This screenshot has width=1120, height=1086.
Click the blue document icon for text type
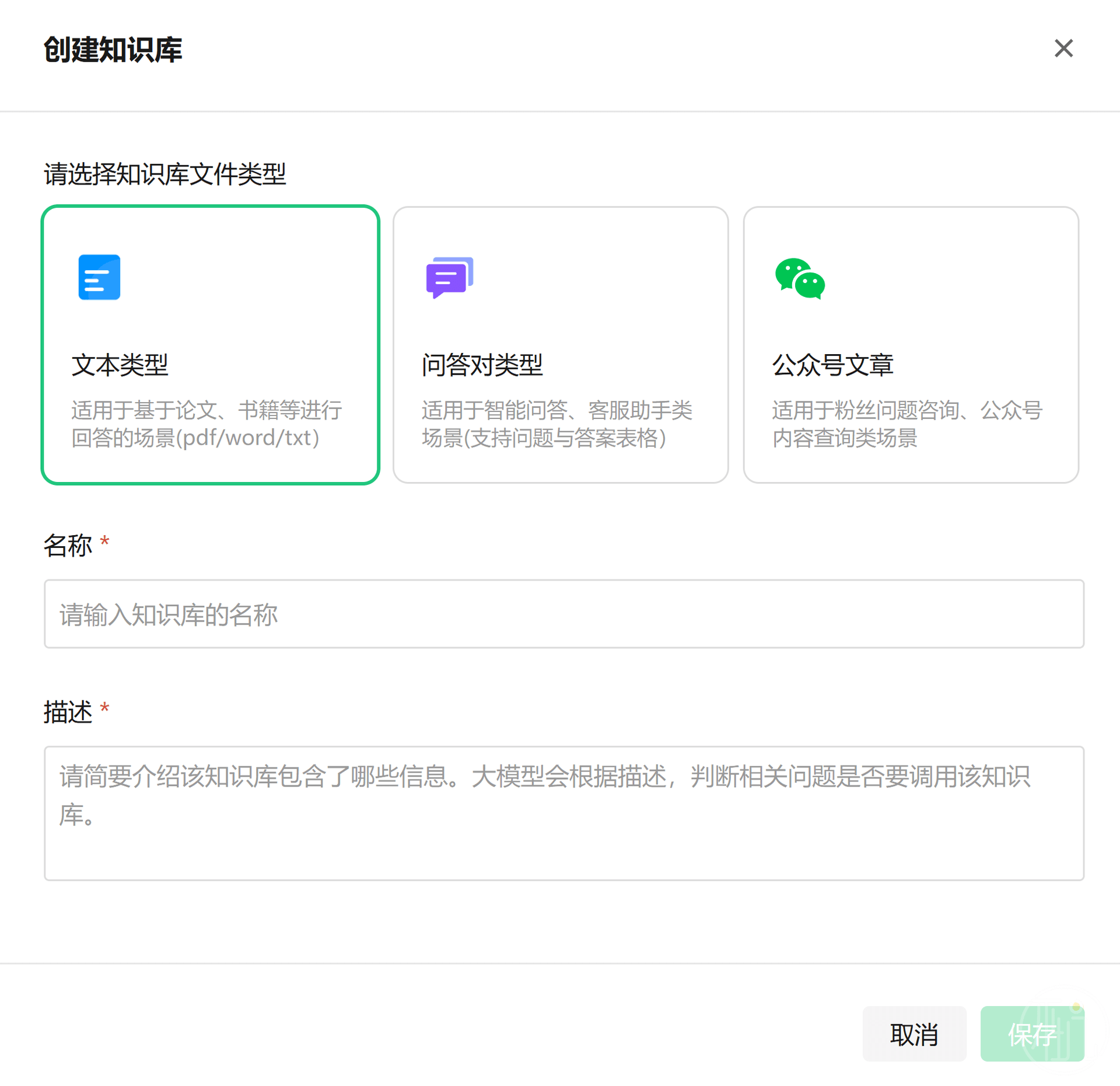pos(99,277)
